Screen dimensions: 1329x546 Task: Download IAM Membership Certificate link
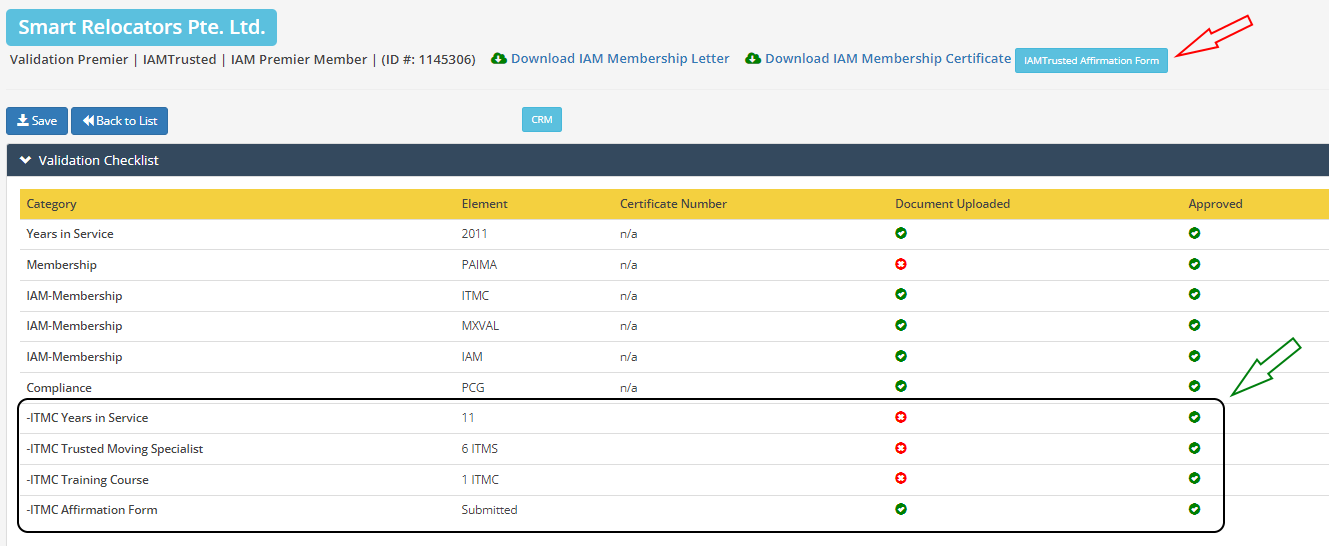coord(888,59)
